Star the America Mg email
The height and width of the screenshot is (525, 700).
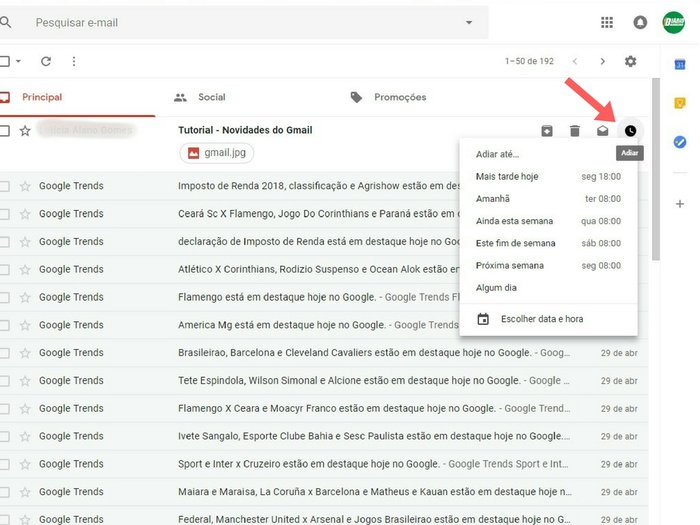pyautogui.click(x=25, y=325)
